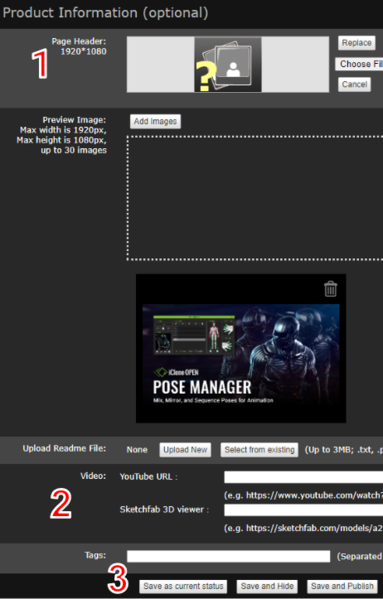Click the 'Upload Readme File:' label
Viewport: 383px width, 599px height.
pyautogui.click(x=64, y=448)
